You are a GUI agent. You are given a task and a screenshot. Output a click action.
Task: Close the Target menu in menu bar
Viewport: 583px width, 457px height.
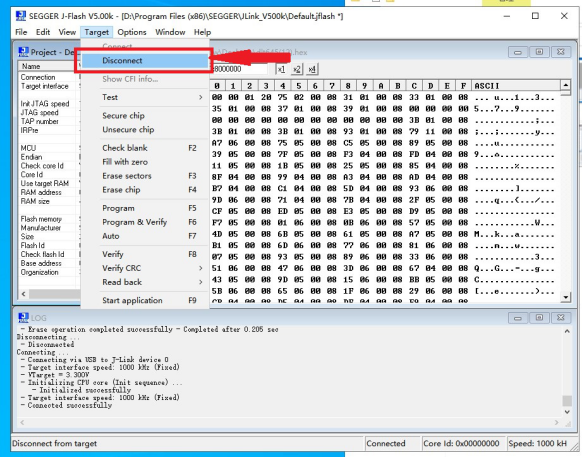(96, 32)
